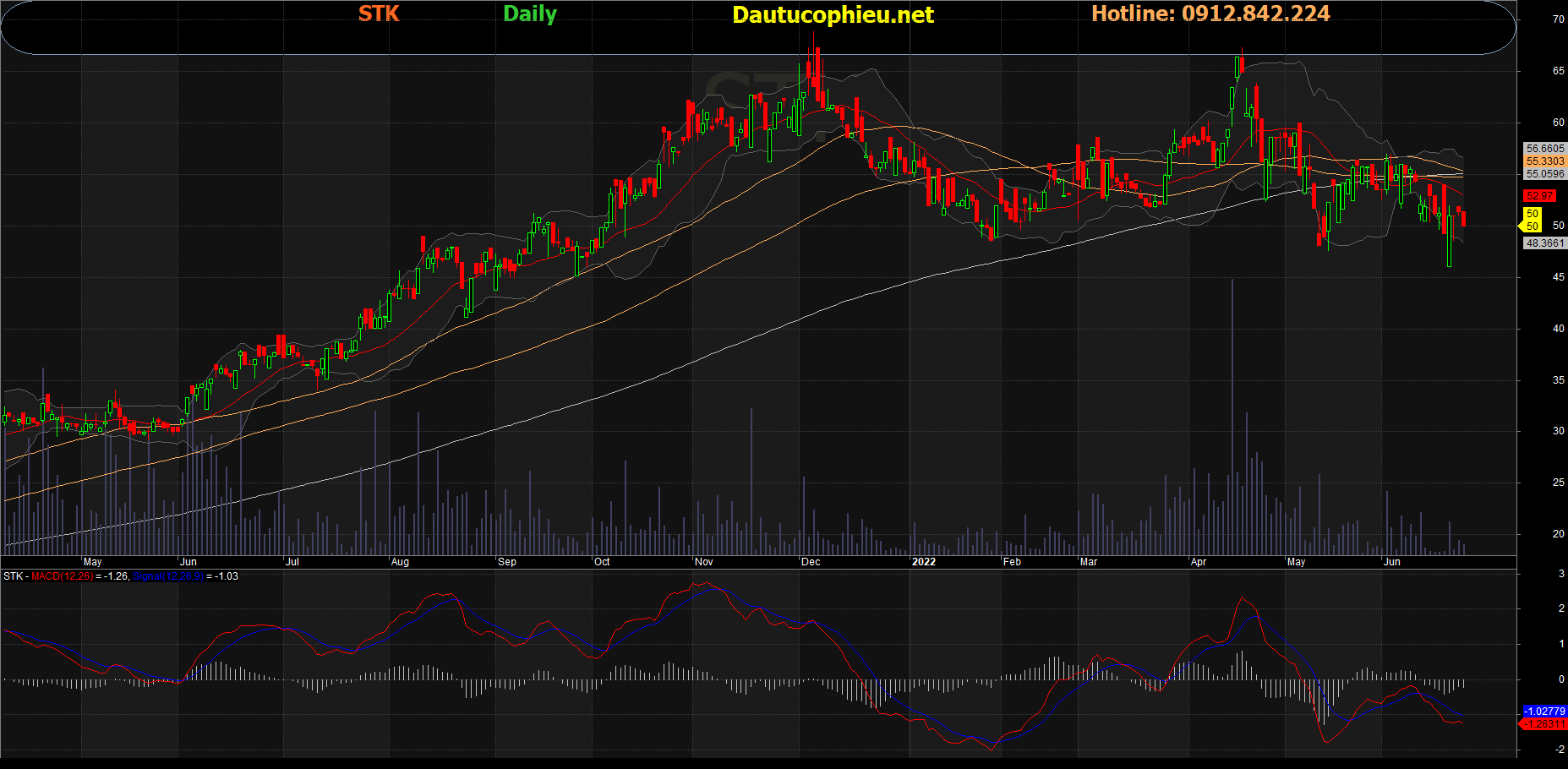Click the 55.0596 price tag

1545,174
